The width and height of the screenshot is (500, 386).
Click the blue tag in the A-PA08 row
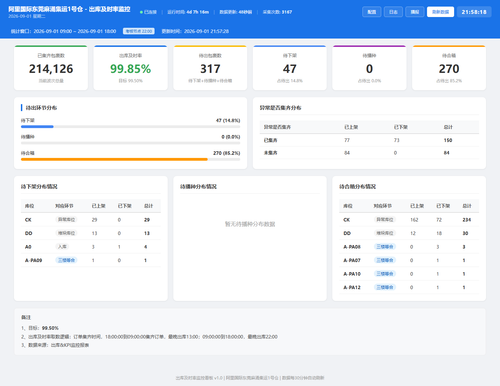pos(385,247)
